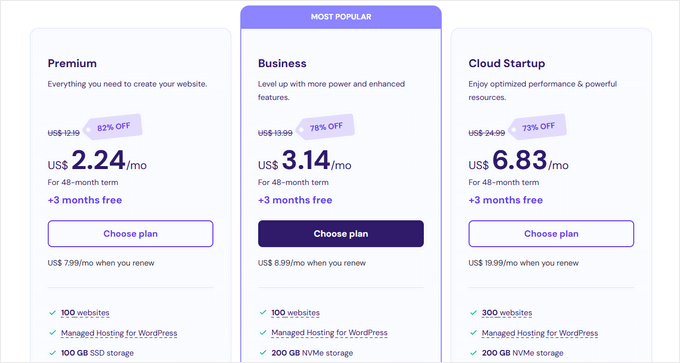The width and height of the screenshot is (680, 363).
Task: Click the Premium plan heading
Action: (72, 63)
